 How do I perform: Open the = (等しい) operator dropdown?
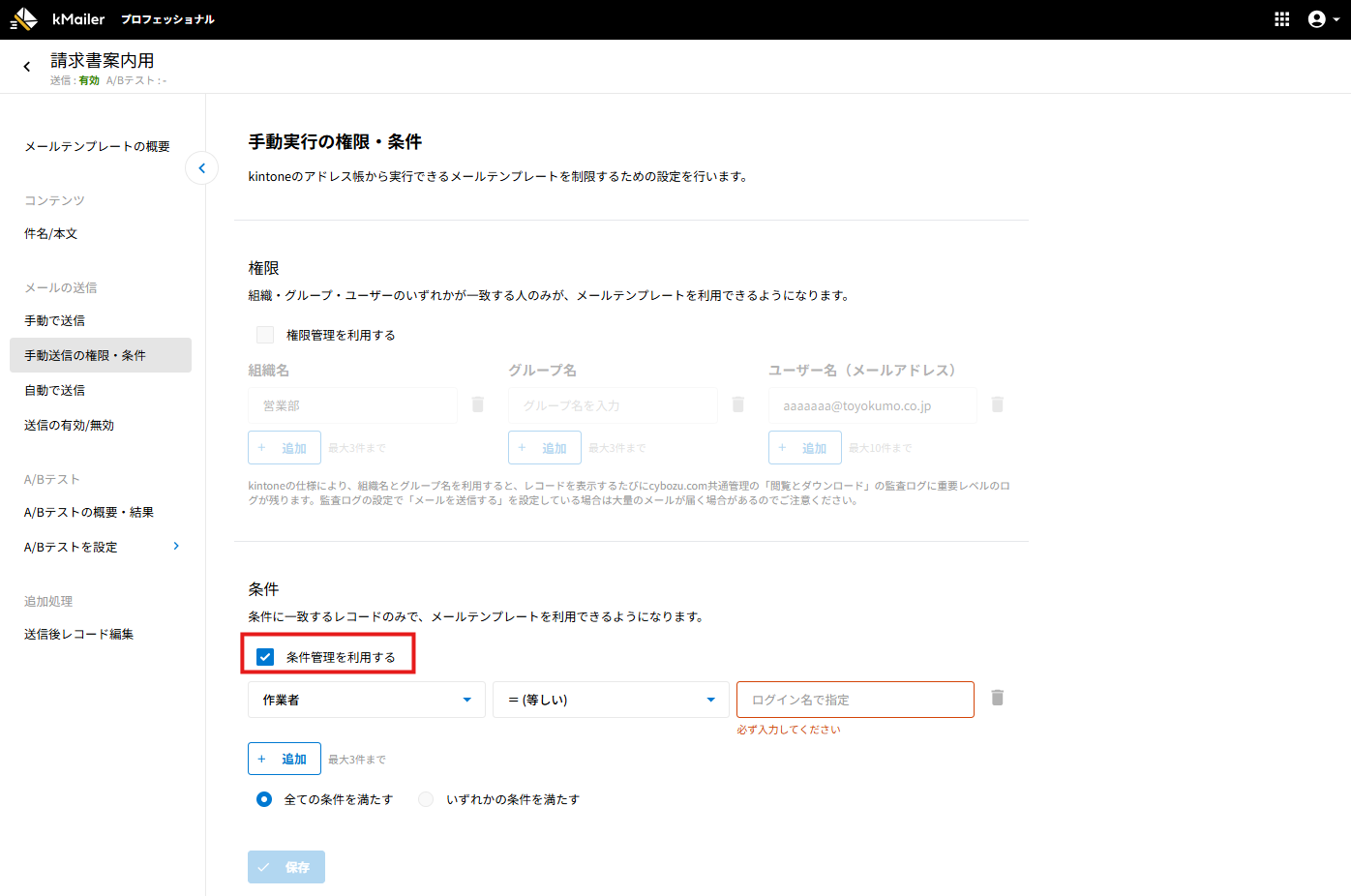(610, 700)
